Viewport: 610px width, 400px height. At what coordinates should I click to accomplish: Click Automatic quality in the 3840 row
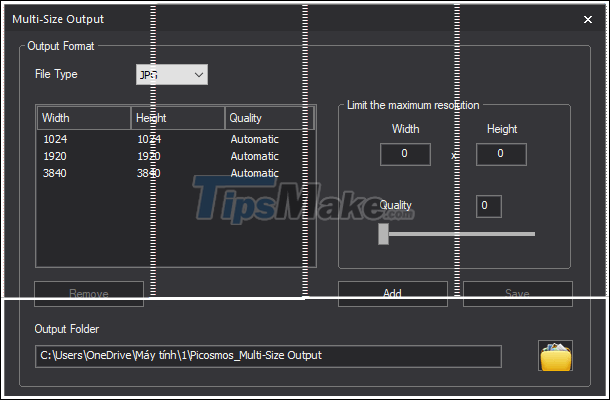pyautogui.click(x=254, y=173)
